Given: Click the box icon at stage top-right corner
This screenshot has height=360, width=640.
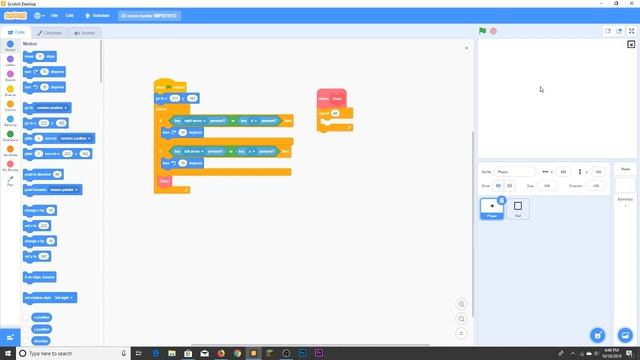Looking at the screenshot, I should (x=631, y=44).
